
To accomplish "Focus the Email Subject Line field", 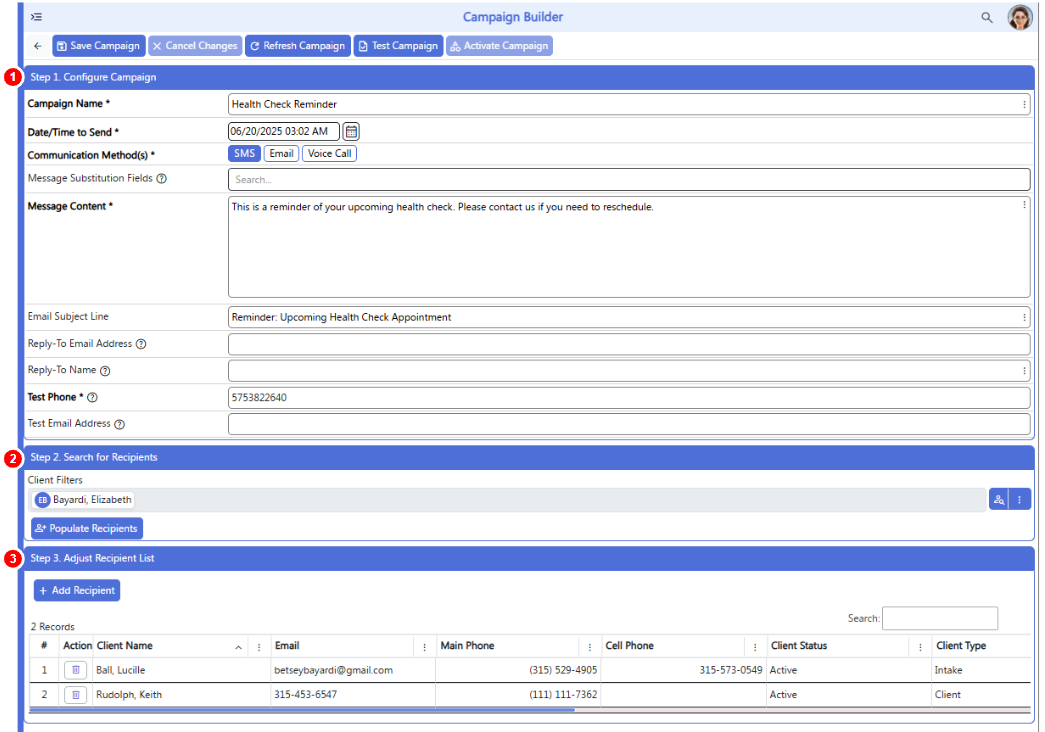I will (x=629, y=317).
